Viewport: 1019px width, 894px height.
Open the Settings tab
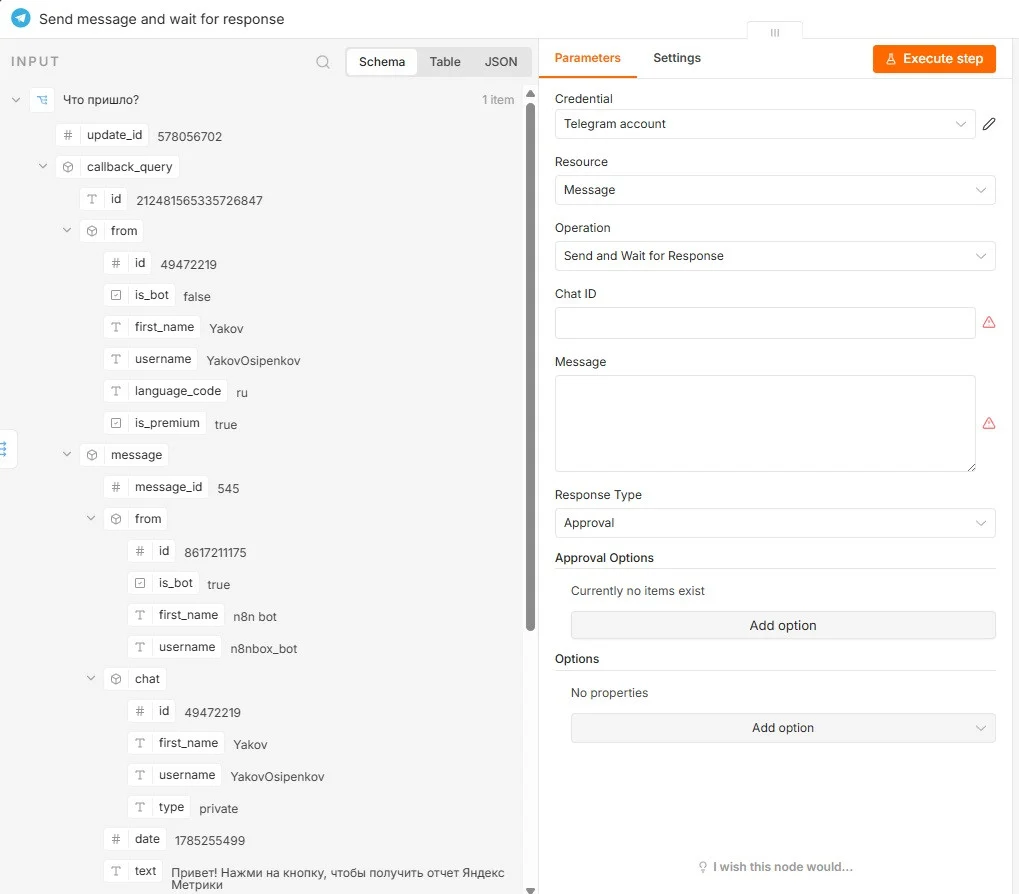coord(677,58)
